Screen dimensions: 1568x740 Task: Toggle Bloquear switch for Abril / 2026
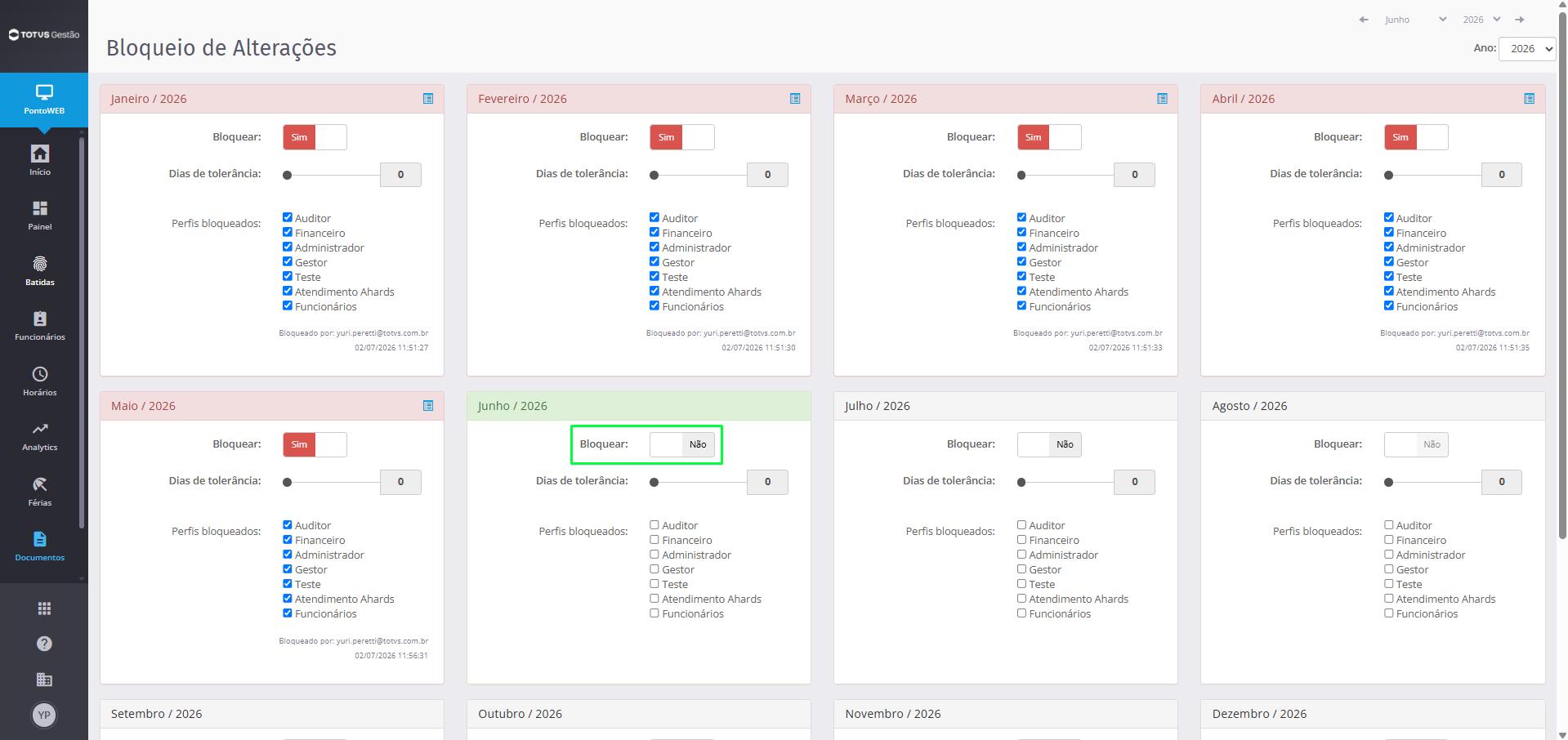click(1416, 137)
